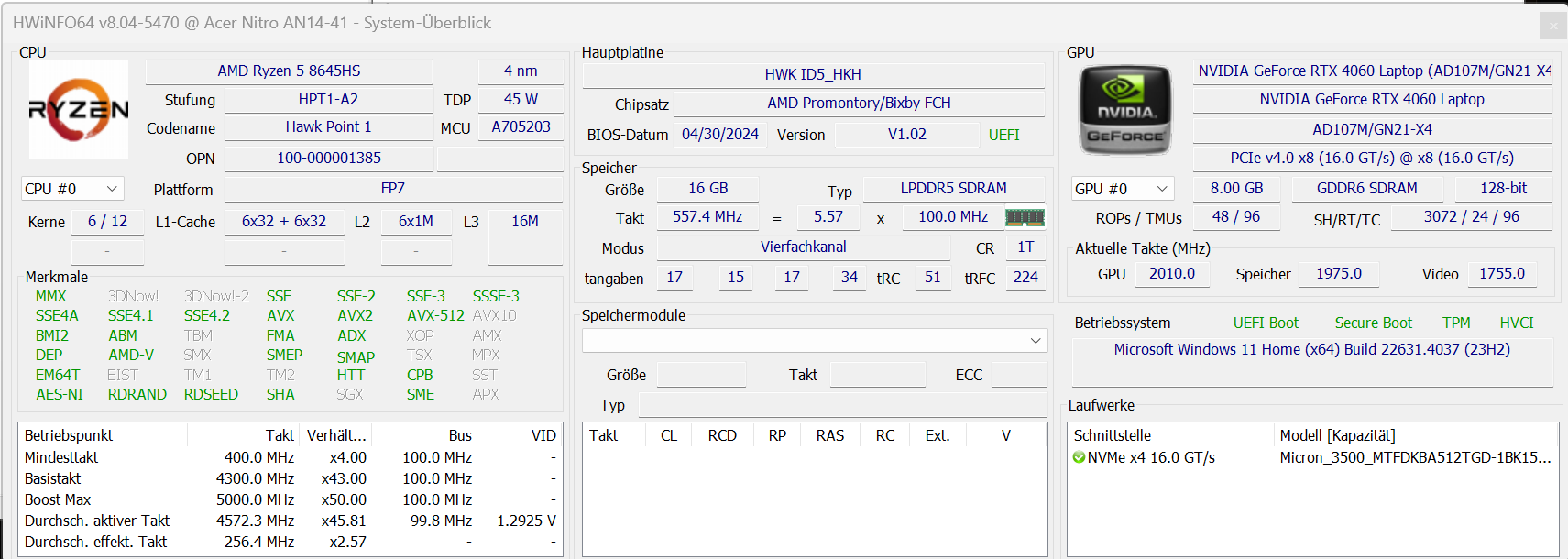Click the BIOS-Datum 04/30/2024 field
This screenshot has height=559, width=1568.
[719, 135]
